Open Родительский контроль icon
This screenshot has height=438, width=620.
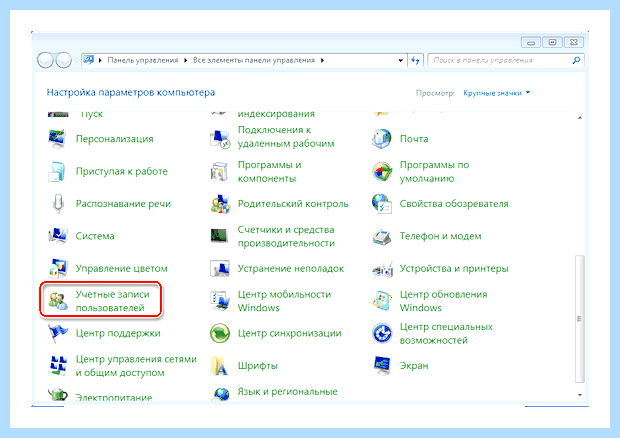click(x=220, y=204)
